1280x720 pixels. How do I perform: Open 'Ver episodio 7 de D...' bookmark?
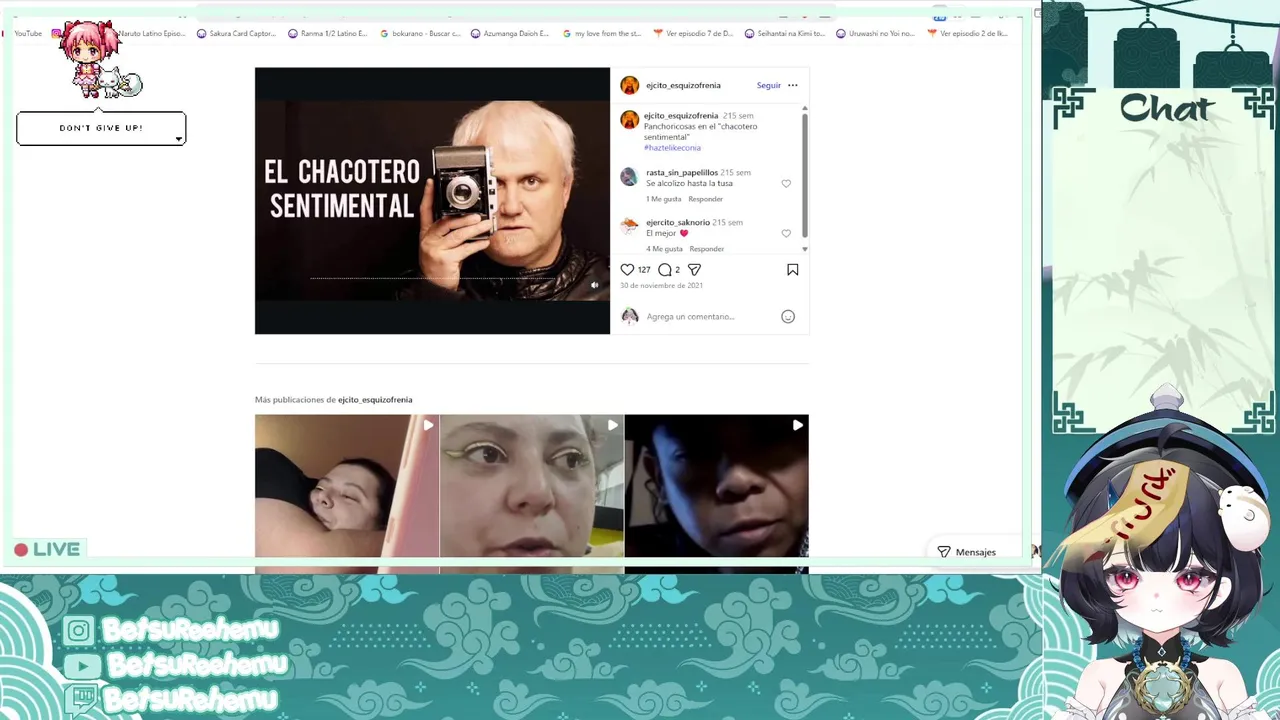tap(693, 33)
